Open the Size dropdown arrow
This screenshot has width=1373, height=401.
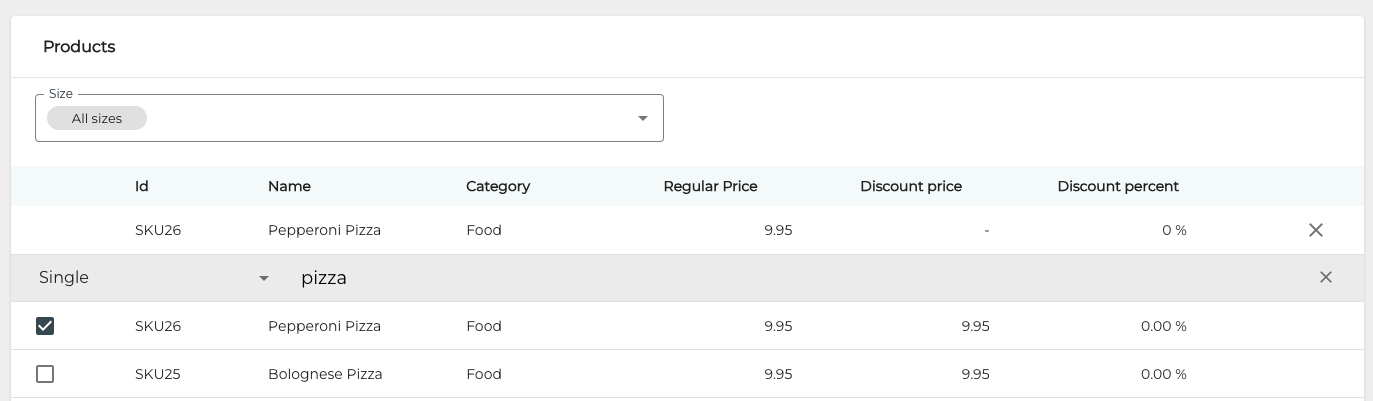click(x=643, y=118)
